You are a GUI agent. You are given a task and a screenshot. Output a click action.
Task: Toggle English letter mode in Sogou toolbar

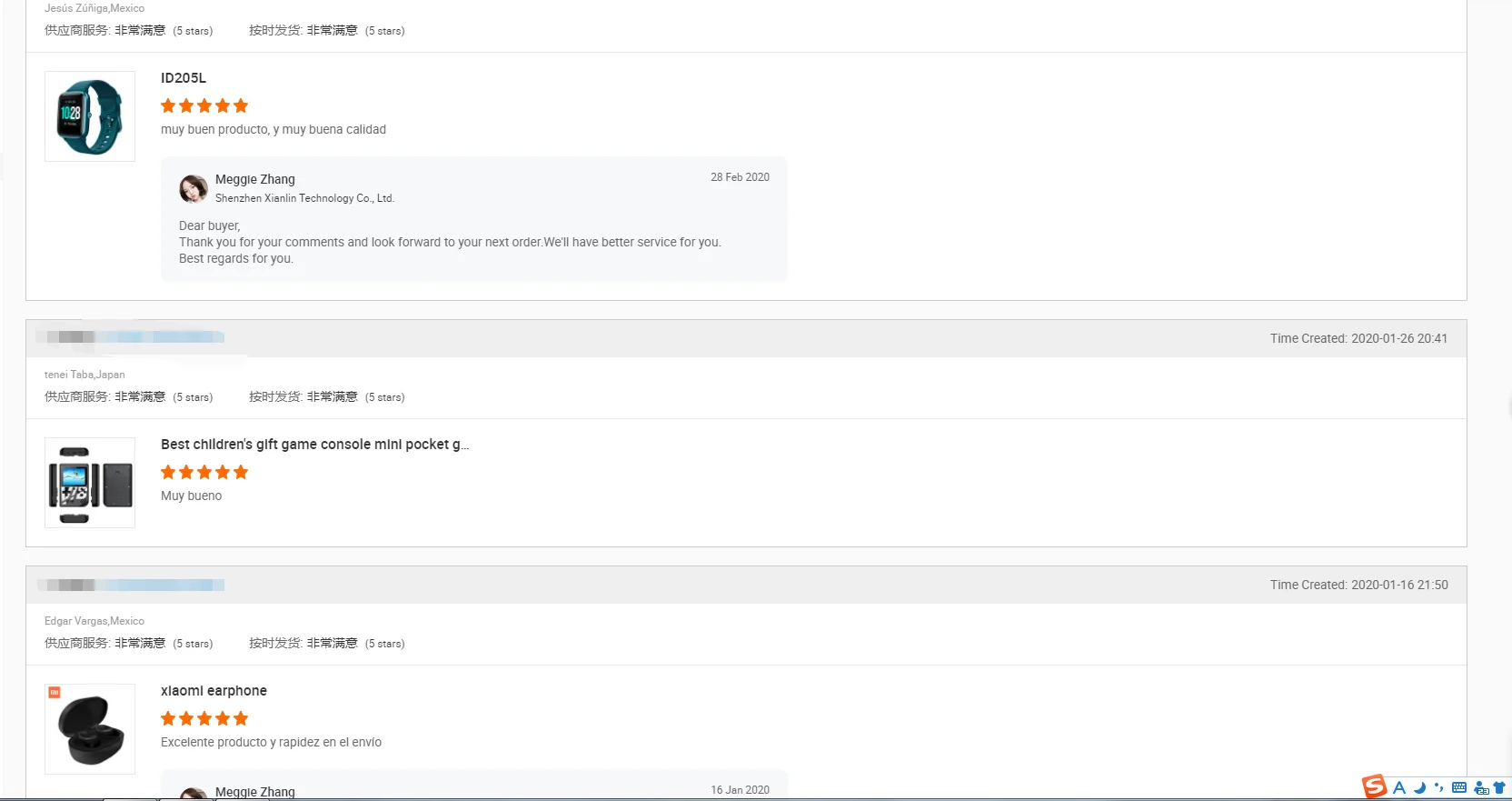point(1399,787)
